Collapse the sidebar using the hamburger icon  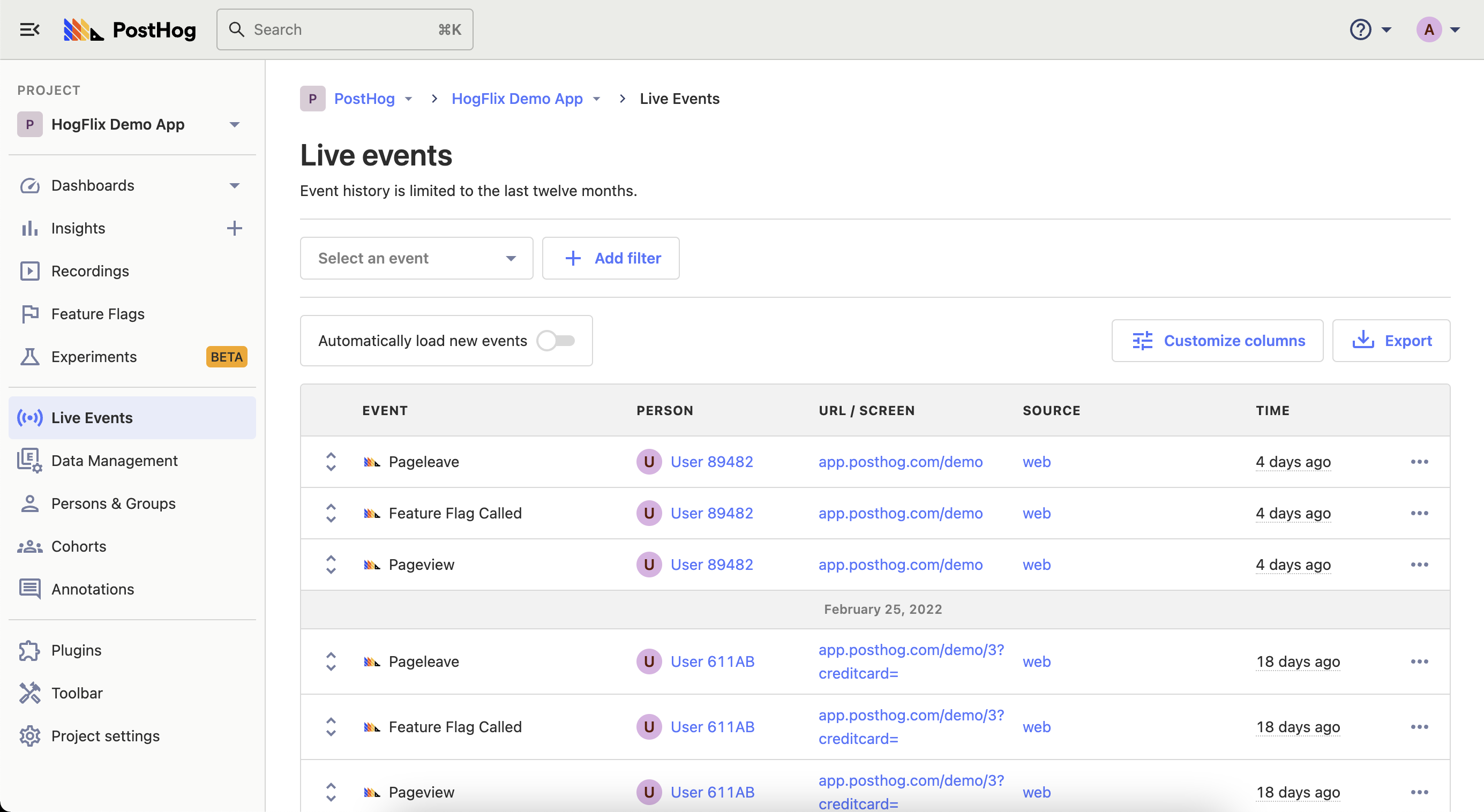[x=29, y=29]
